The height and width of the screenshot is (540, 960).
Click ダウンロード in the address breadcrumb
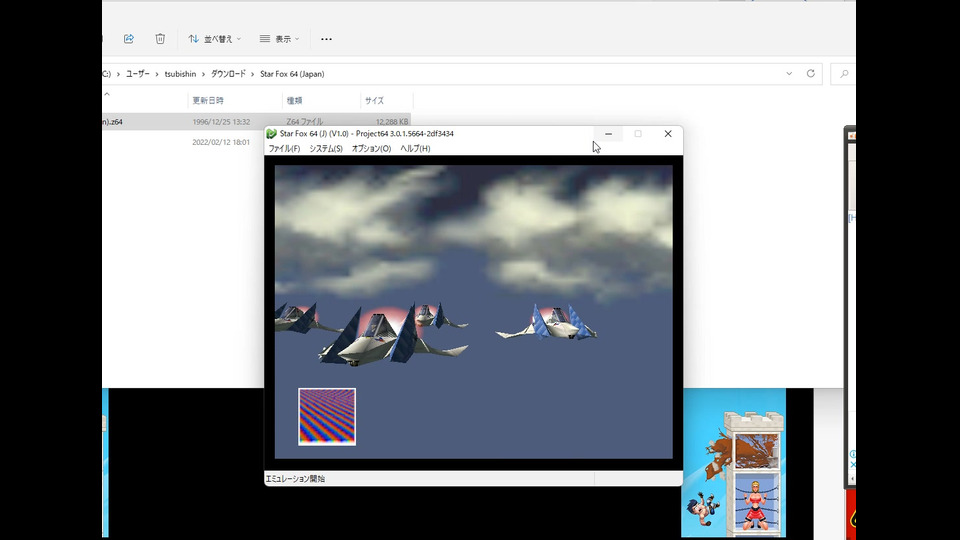228,74
